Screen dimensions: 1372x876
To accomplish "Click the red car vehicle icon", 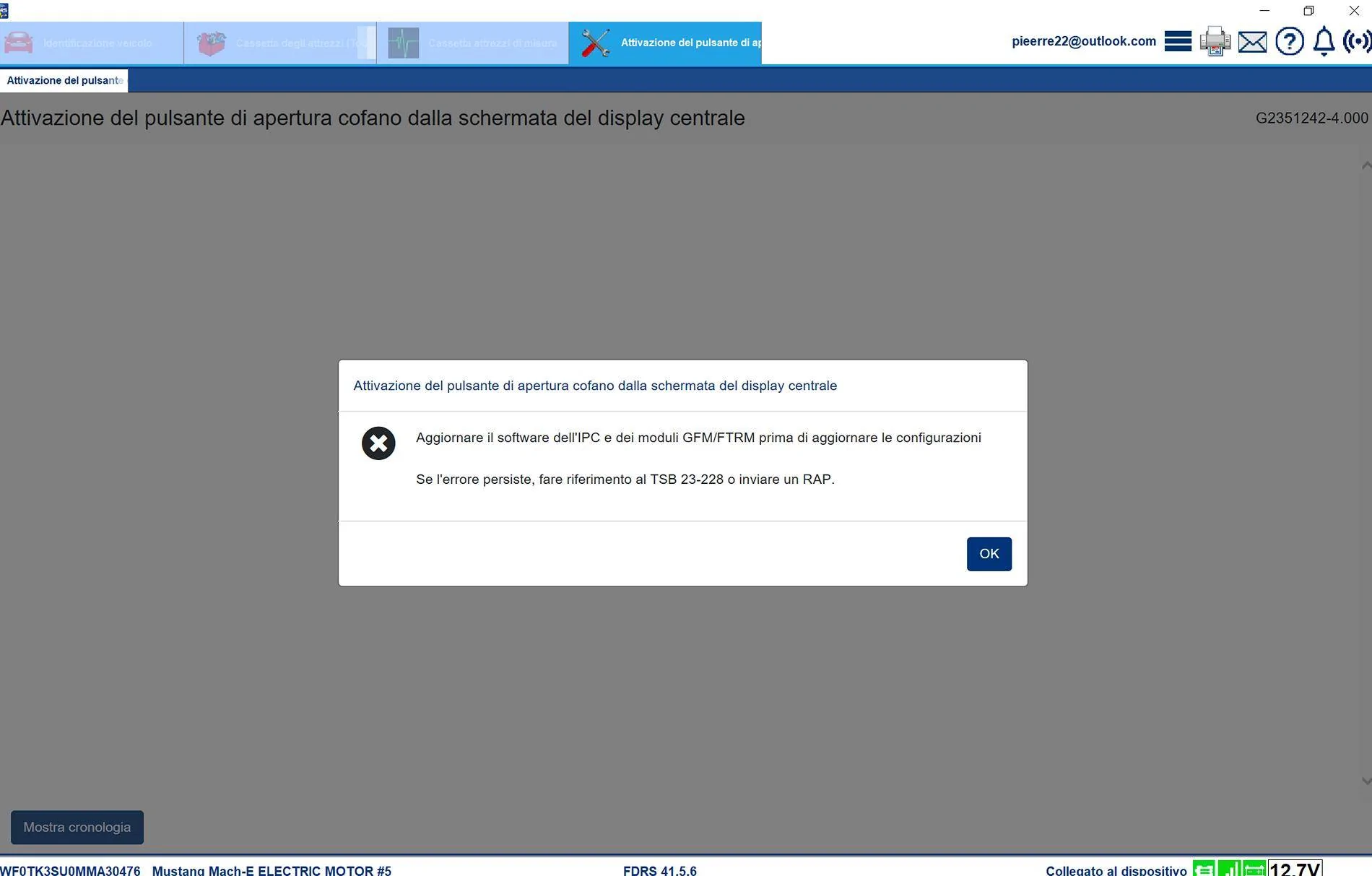I will 19,43.
